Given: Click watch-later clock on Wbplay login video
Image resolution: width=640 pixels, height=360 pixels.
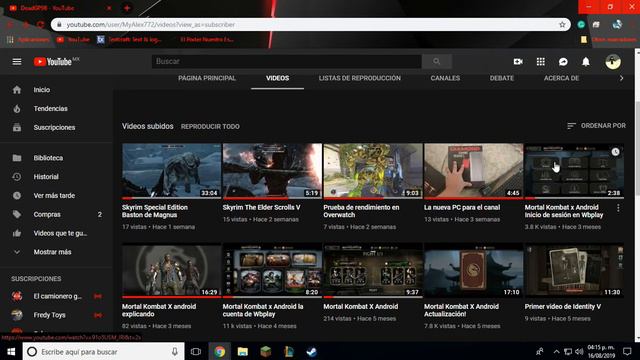Looking at the screenshot, I should click(615, 152).
